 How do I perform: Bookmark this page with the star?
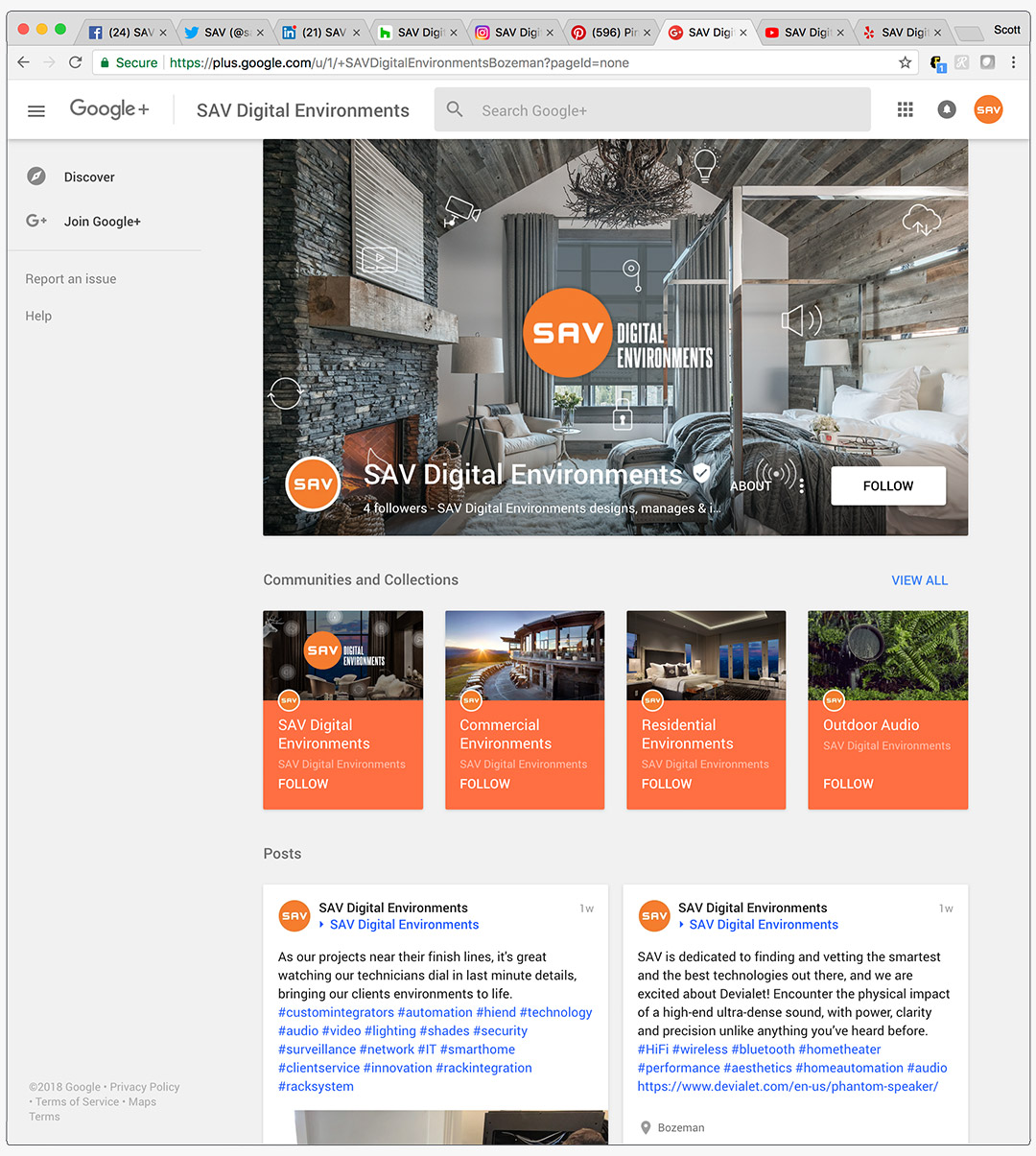905,62
